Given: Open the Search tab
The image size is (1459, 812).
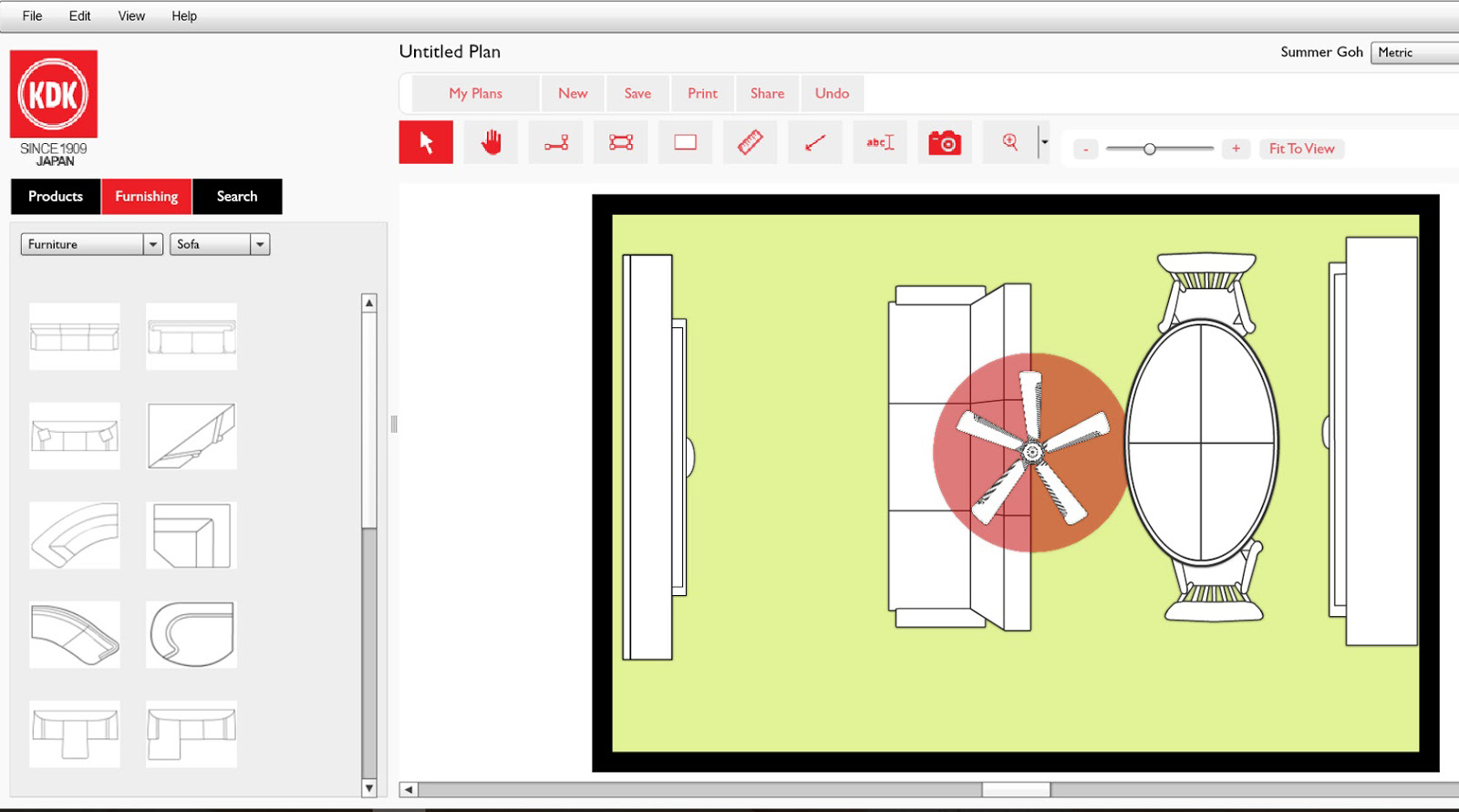Looking at the screenshot, I should point(237,197).
